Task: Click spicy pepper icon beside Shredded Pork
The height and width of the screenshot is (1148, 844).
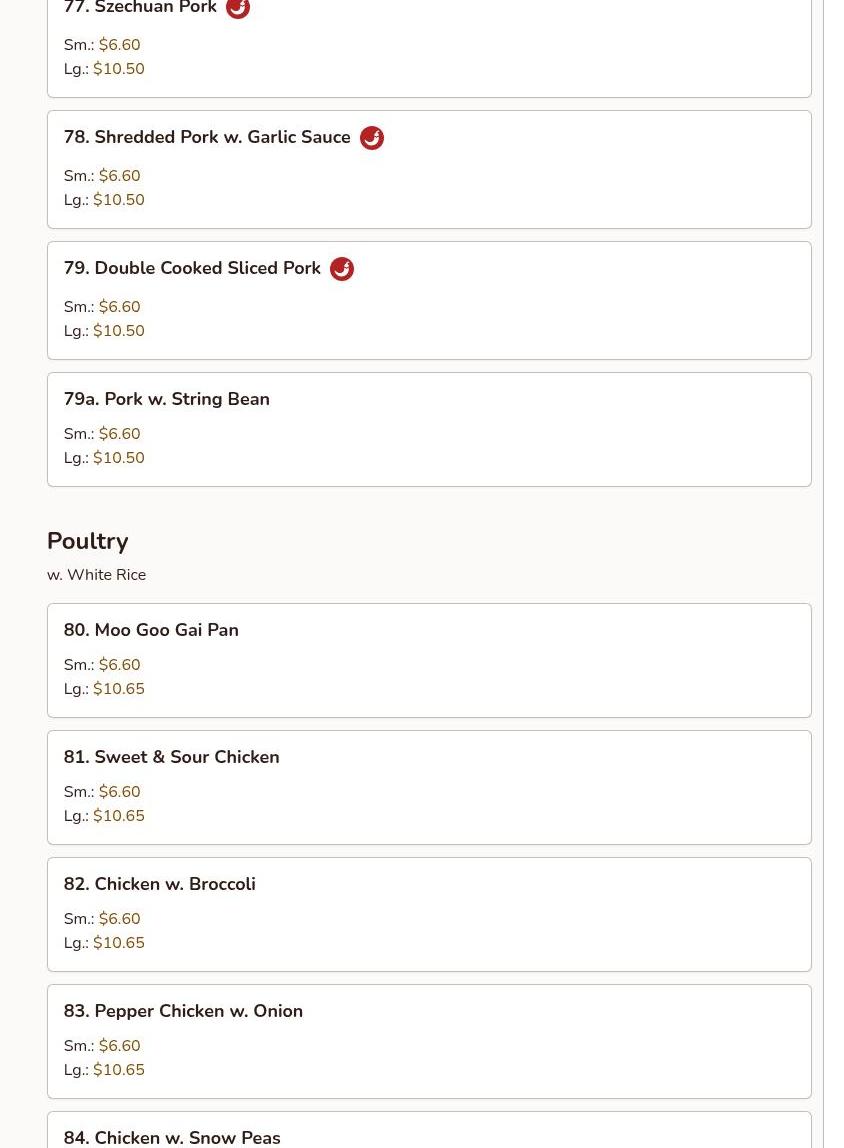Action: [x=372, y=138]
